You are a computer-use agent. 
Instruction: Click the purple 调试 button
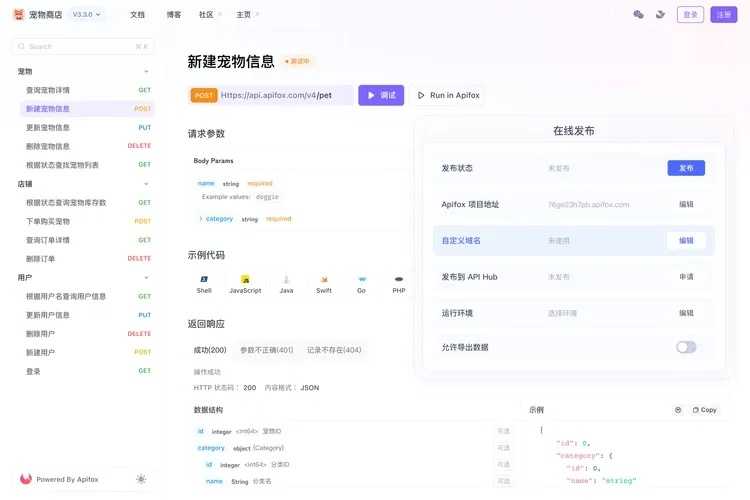pos(381,95)
